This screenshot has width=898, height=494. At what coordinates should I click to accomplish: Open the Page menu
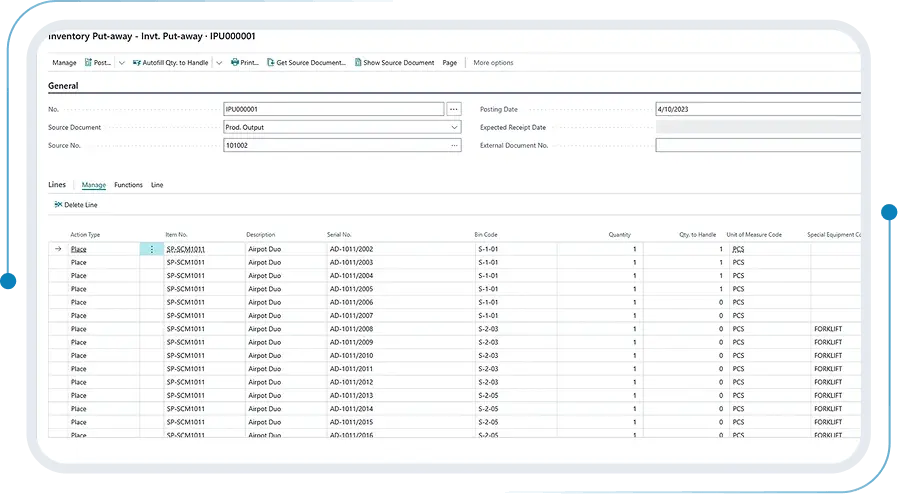point(450,63)
